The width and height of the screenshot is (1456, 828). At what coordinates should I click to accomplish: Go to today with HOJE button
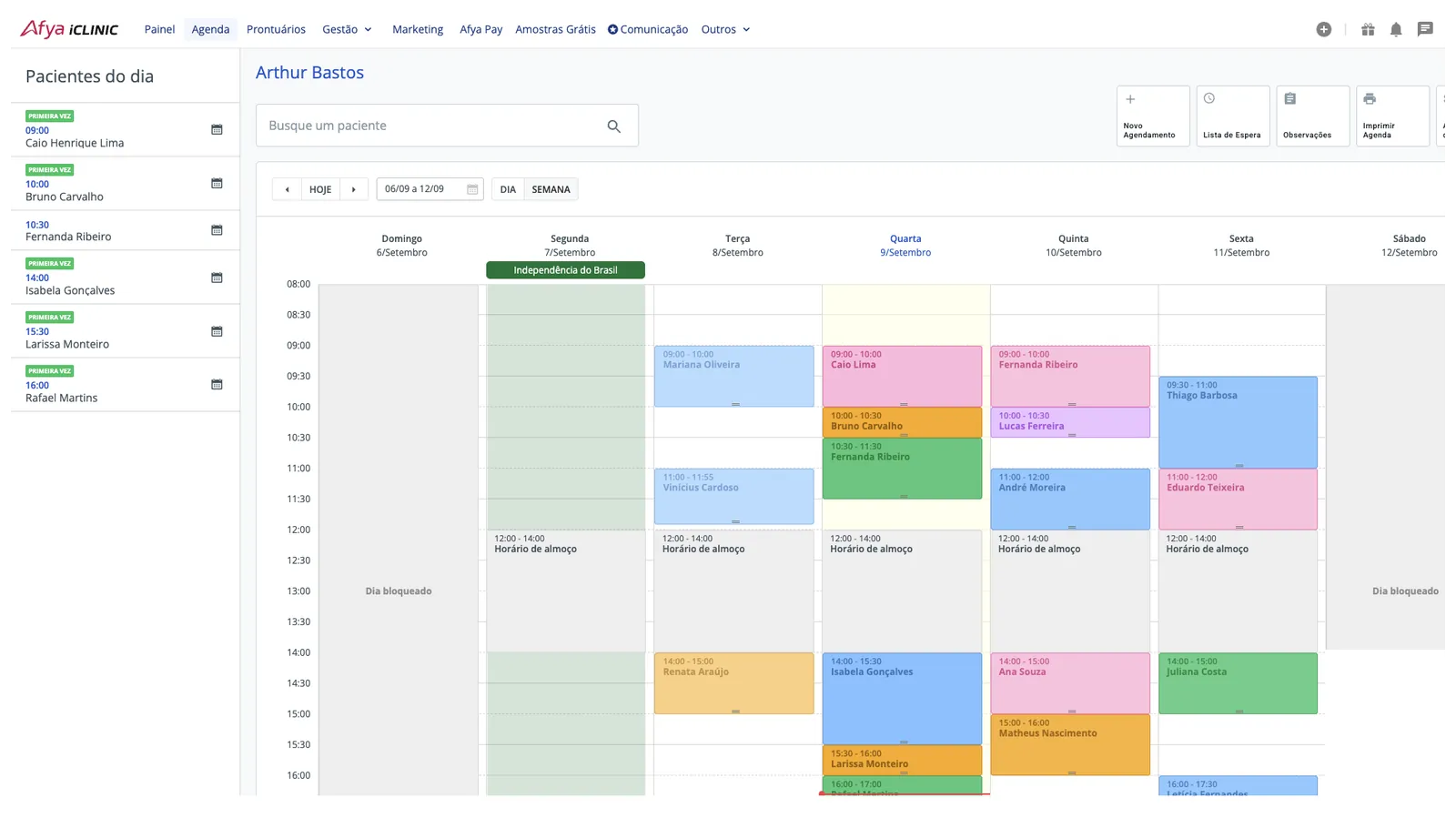click(x=320, y=189)
